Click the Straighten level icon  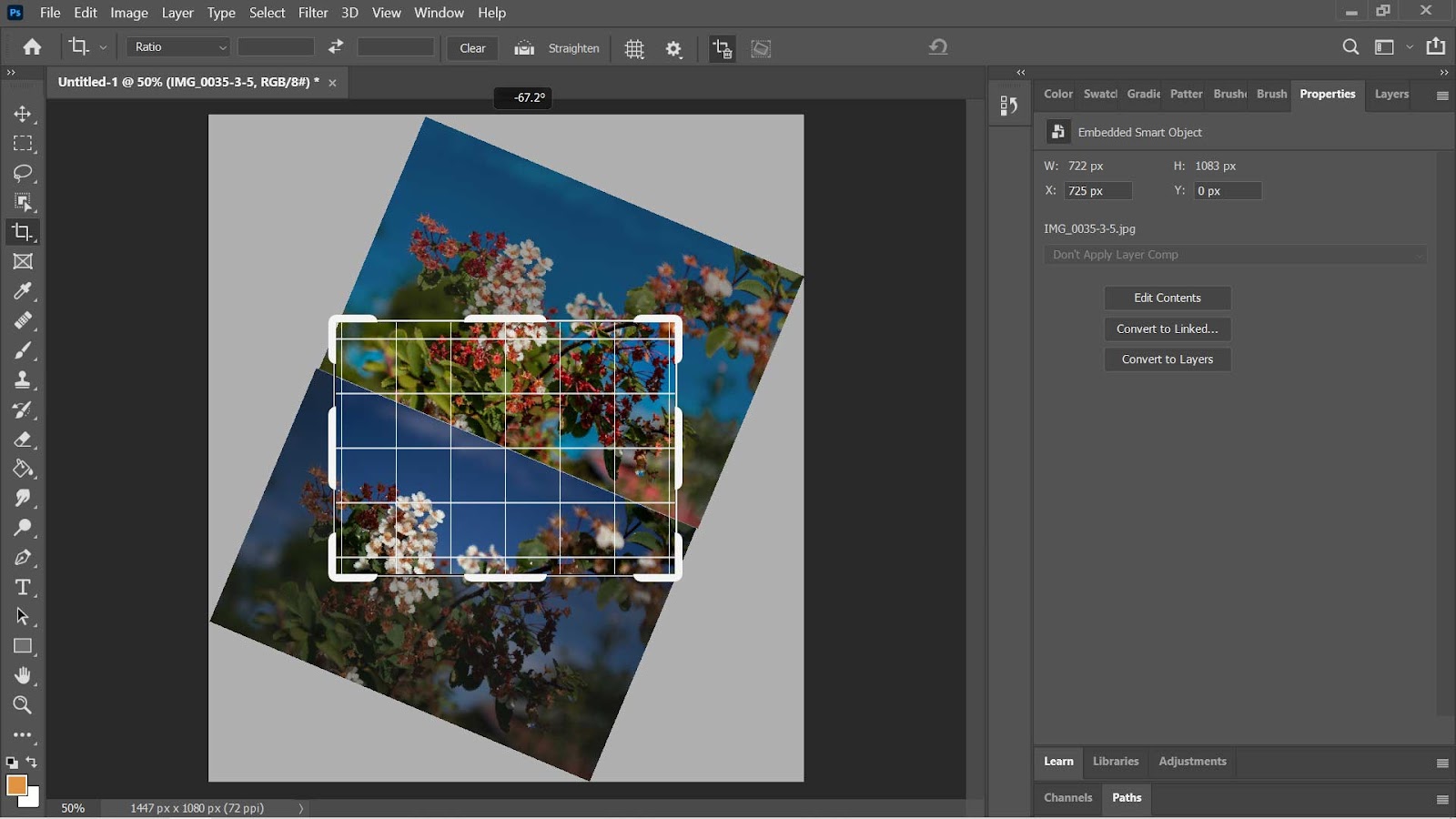524,48
